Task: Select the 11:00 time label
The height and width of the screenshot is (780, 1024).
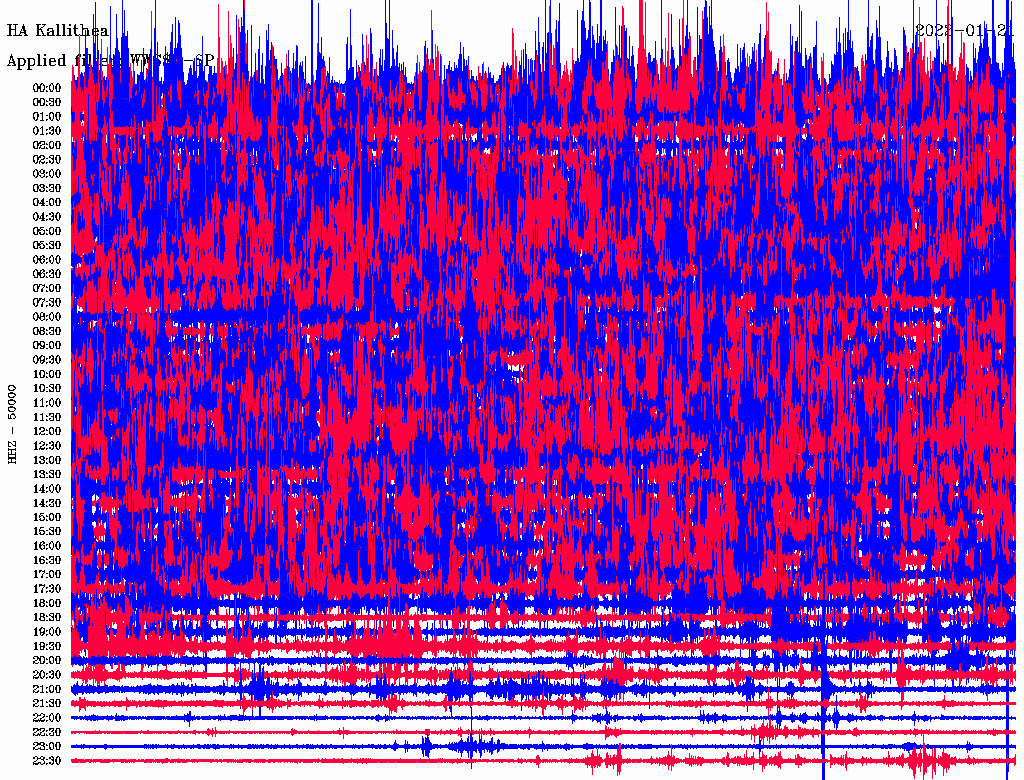Action: (x=47, y=403)
